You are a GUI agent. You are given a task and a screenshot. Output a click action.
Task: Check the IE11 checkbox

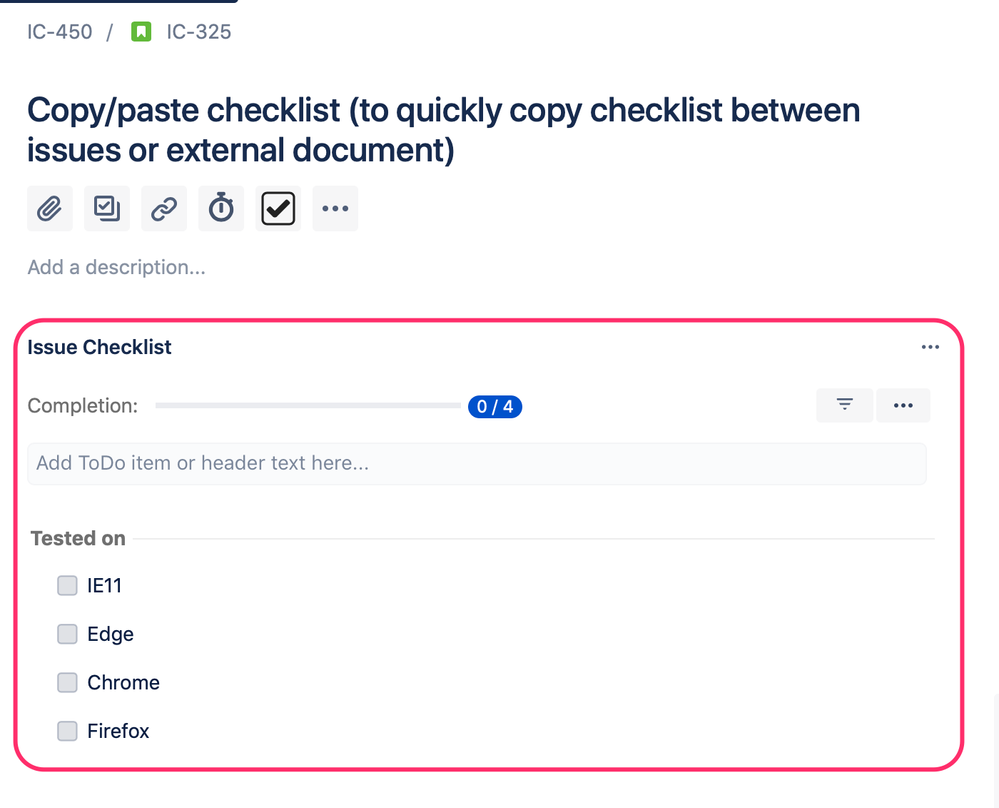click(67, 585)
